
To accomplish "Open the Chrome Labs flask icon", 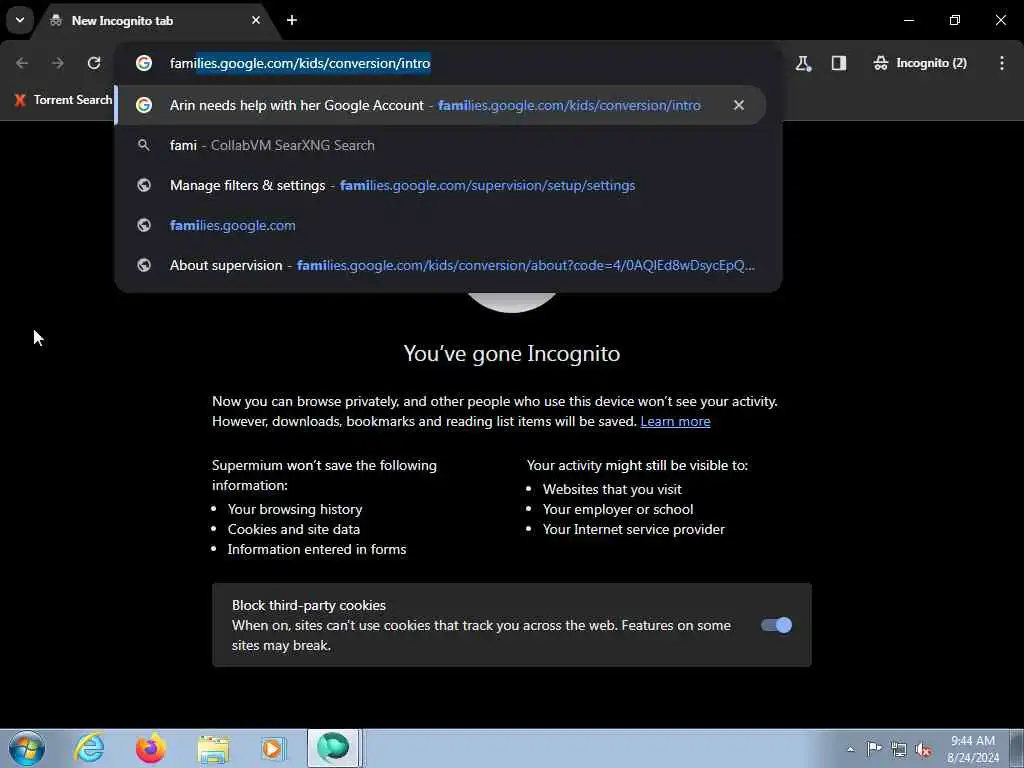I will point(803,63).
